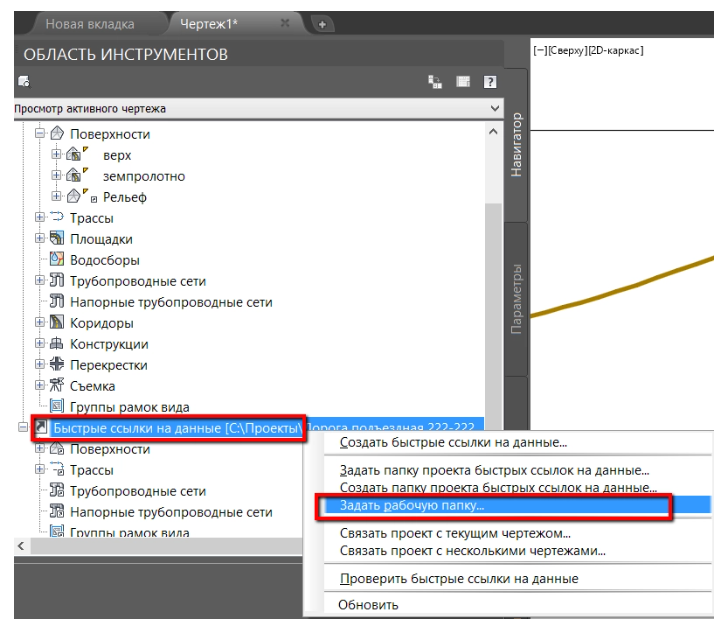Click the tree vertical scrollbar

coord(492,300)
